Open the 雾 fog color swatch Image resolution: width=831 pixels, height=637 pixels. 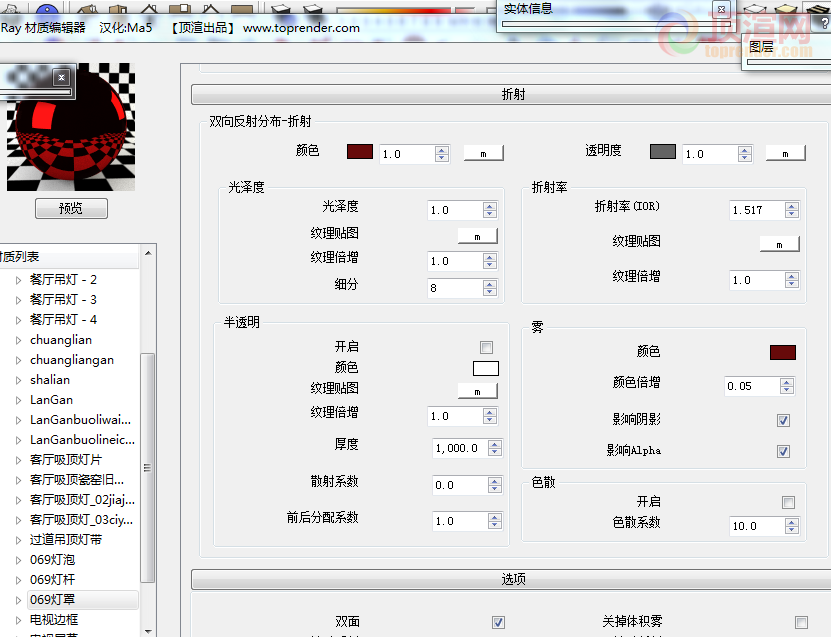pos(783,352)
